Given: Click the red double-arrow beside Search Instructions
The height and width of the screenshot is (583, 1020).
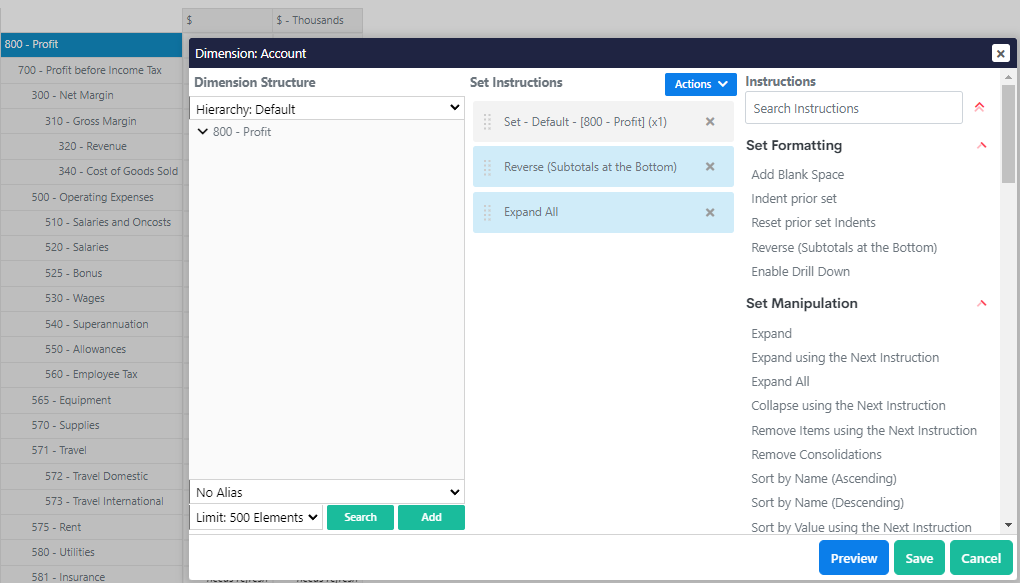Looking at the screenshot, I should point(979,106).
